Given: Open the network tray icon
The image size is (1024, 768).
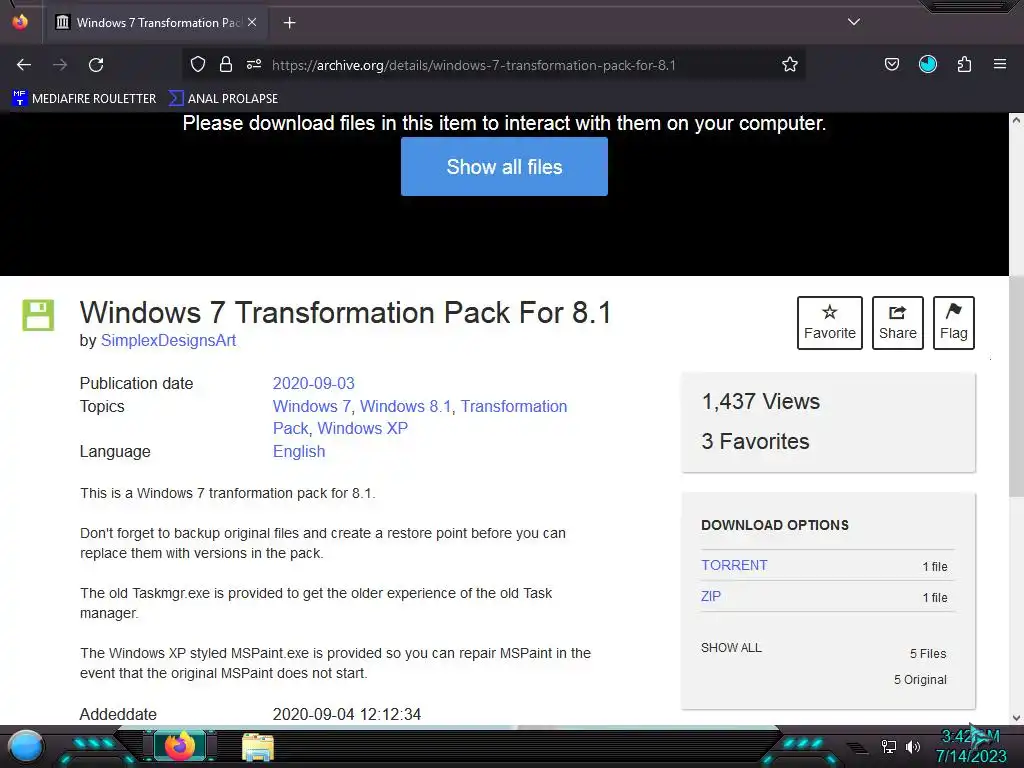Looking at the screenshot, I should tap(889, 746).
